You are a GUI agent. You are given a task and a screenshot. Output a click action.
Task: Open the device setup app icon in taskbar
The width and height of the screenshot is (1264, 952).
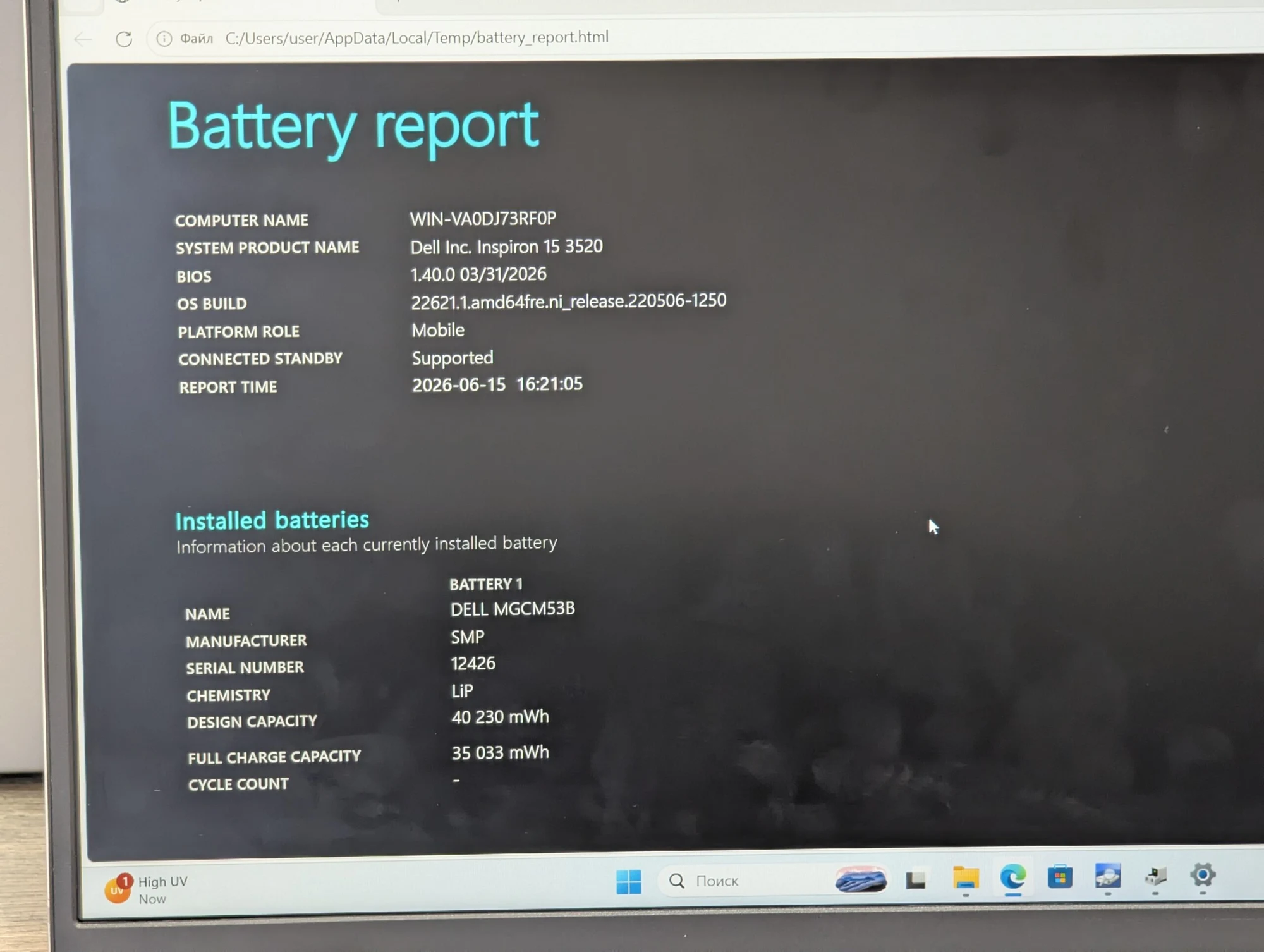coord(1156,876)
